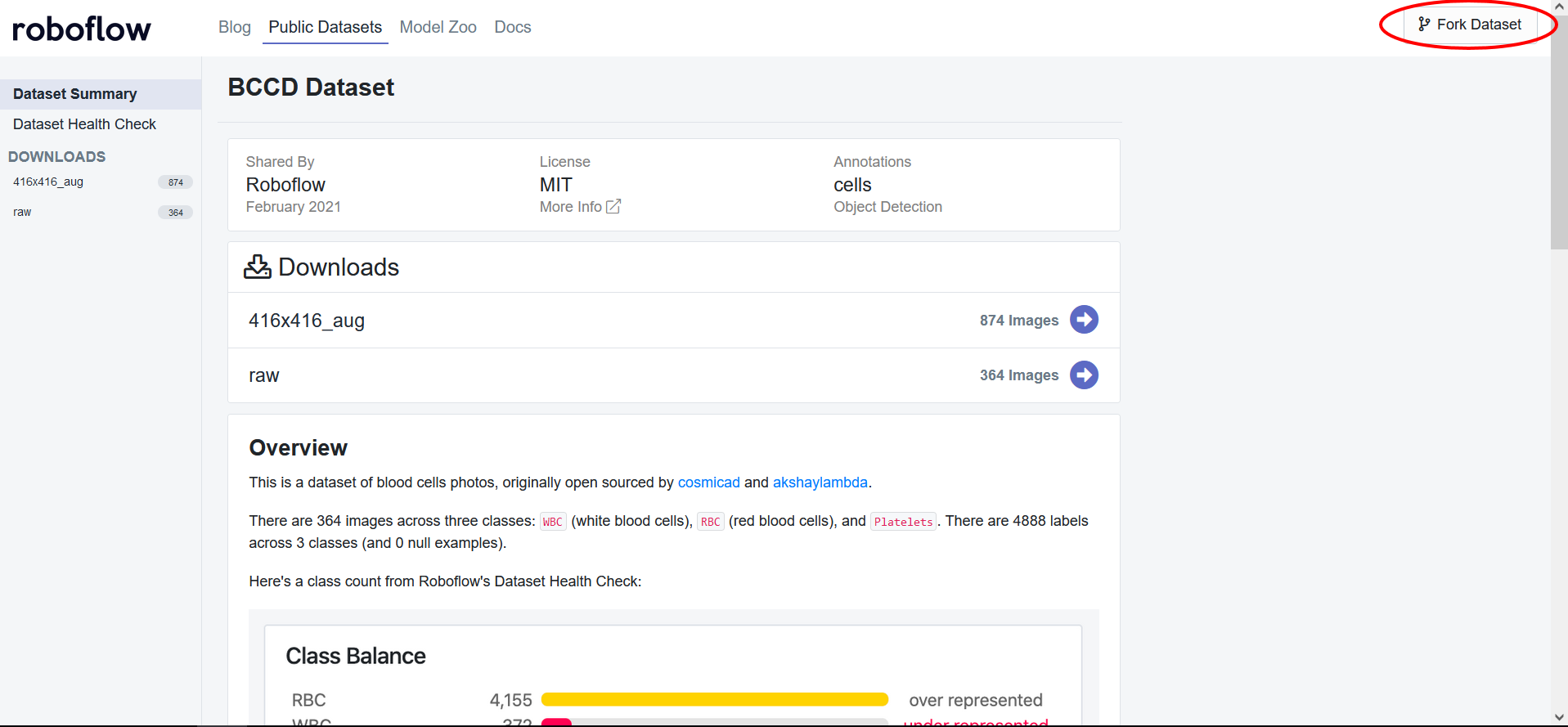The width and height of the screenshot is (1568, 727).
Task: Open the akshaylambda link
Action: pyautogui.click(x=820, y=482)
